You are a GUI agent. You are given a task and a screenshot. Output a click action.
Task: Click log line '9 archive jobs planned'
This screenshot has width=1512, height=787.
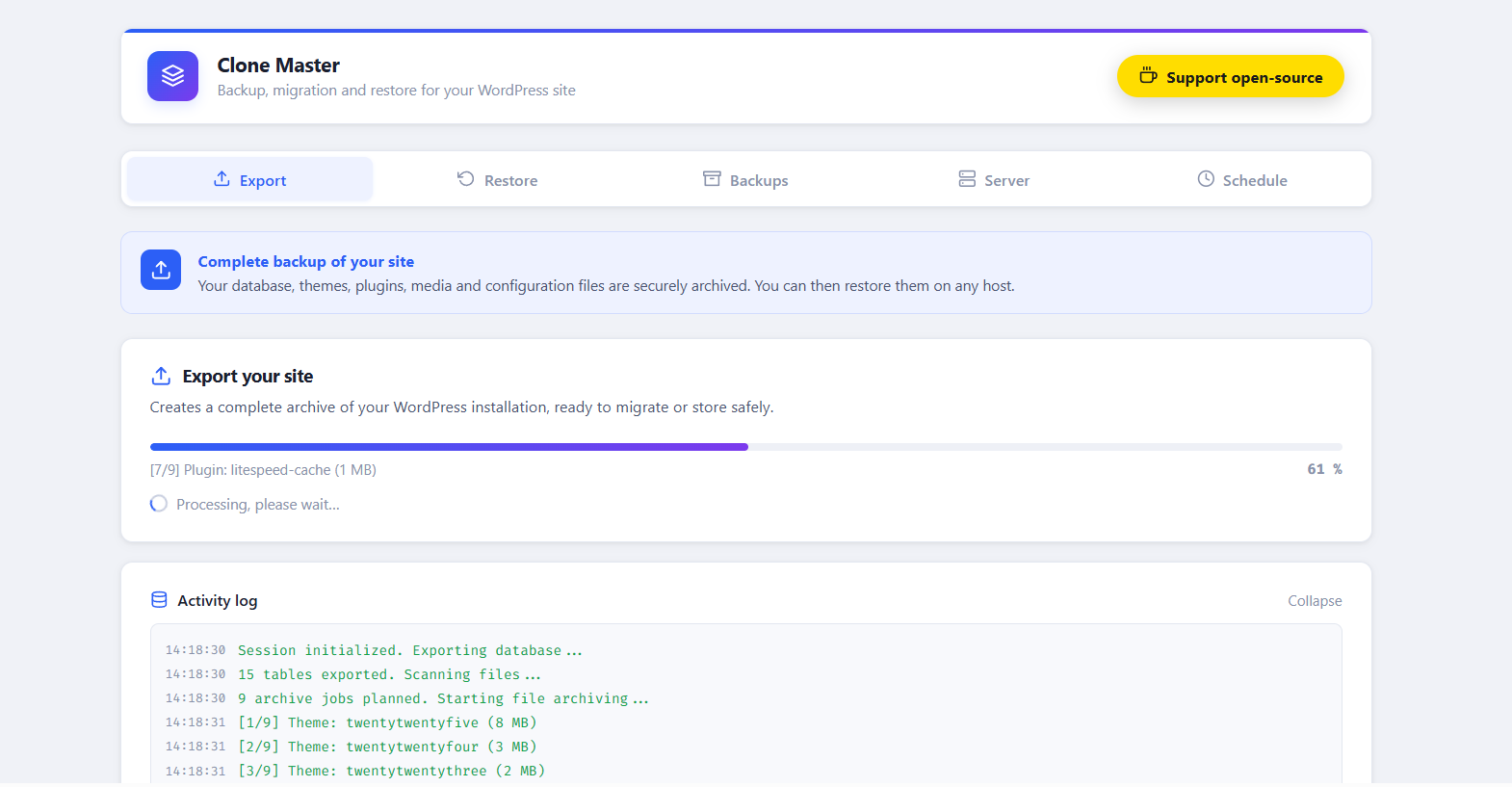[x=444, y=699]
